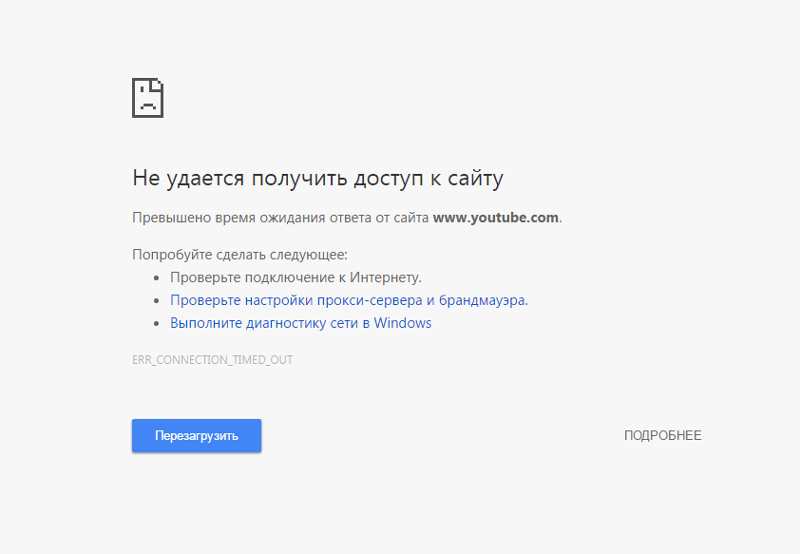Click the heading Не удается получить доступ к сайту

point(317,179)
